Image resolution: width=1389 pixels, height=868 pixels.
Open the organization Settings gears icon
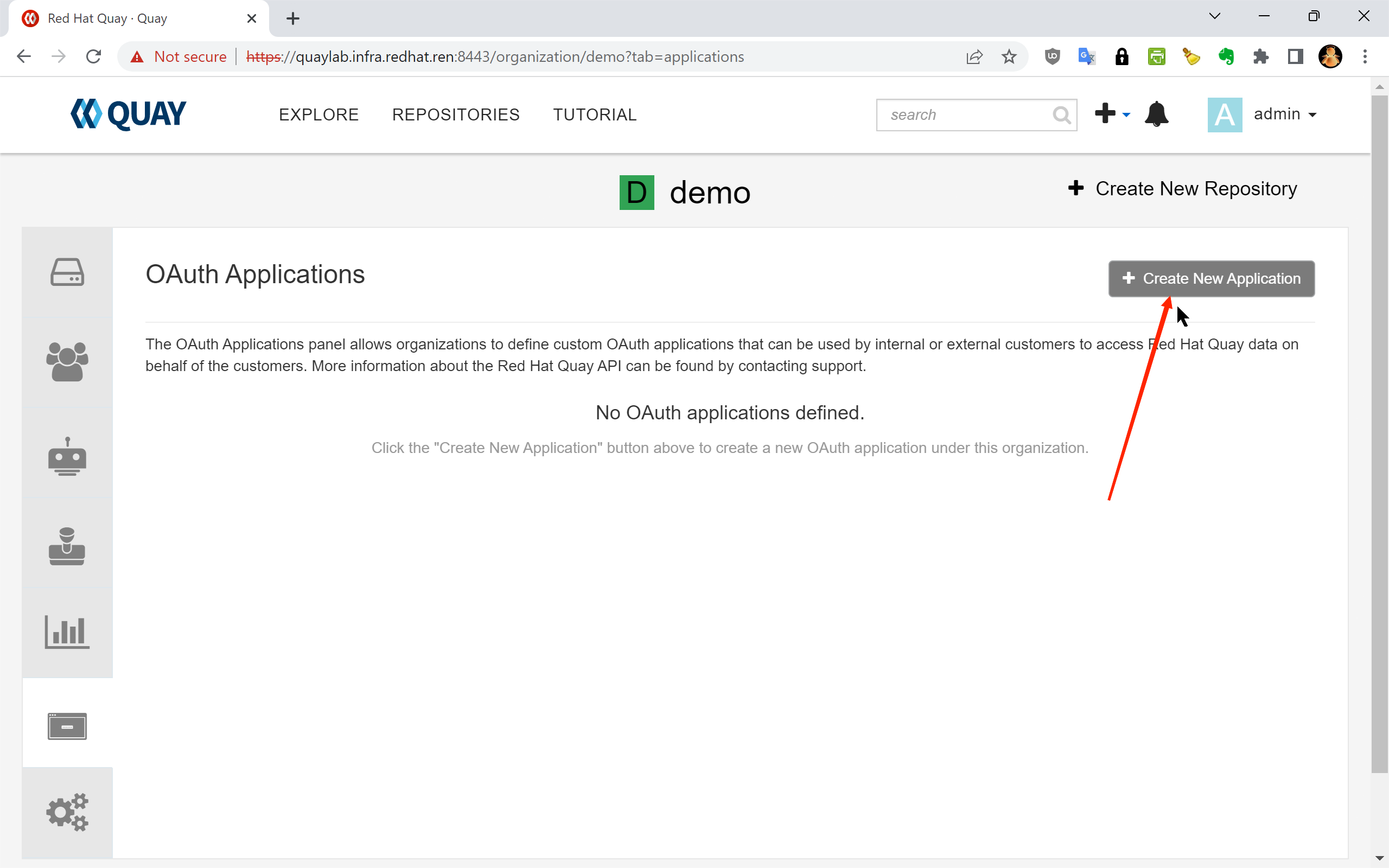pyautogui.click(x=67, y=812)
